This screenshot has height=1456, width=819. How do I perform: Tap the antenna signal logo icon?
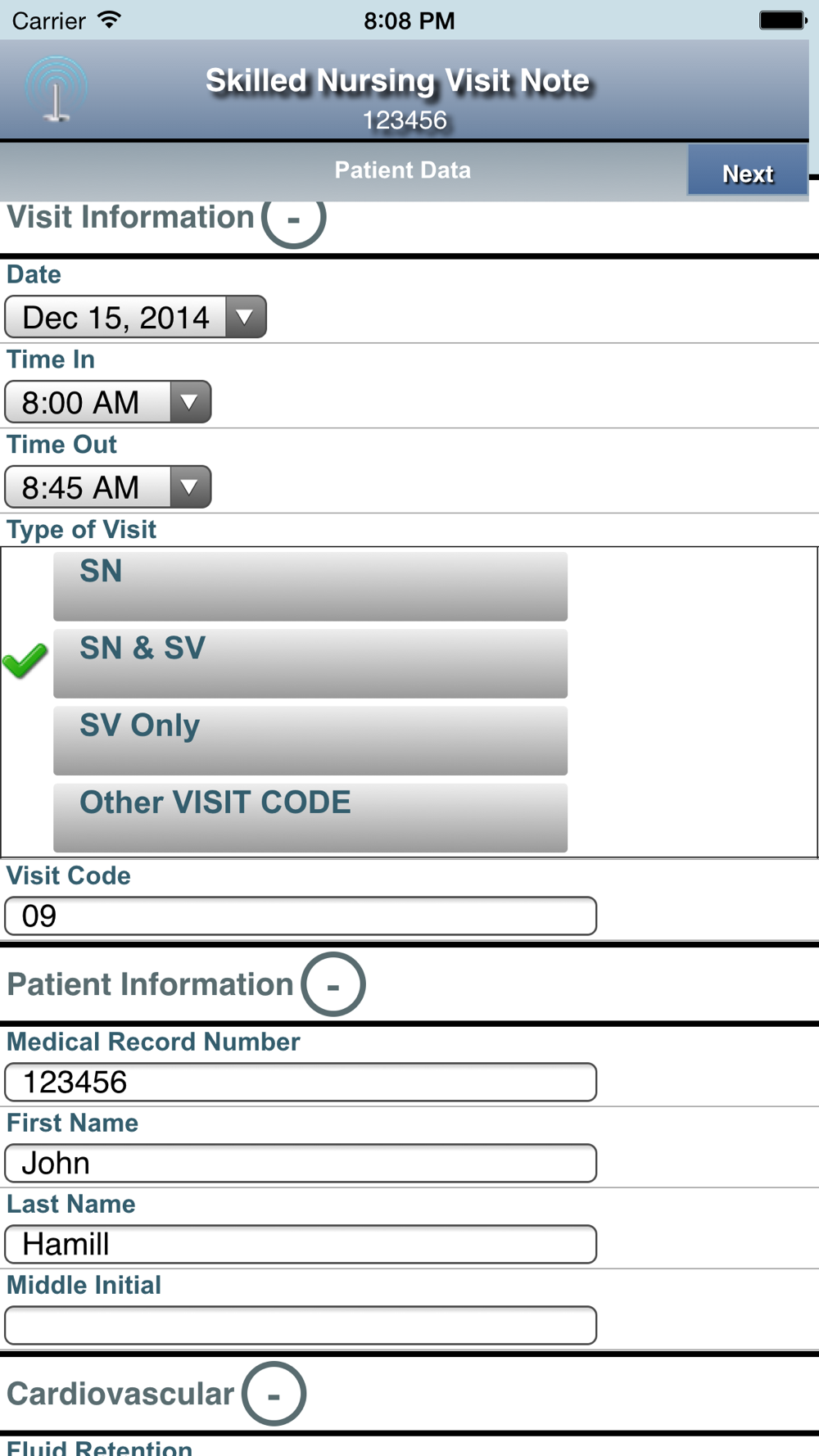coord(56,90)
